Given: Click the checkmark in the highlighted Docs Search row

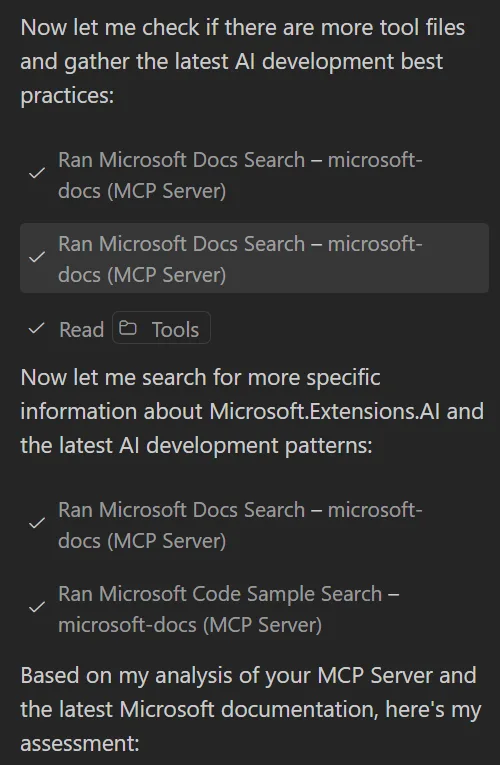Looking at the screenshot, I should point(37,257).
